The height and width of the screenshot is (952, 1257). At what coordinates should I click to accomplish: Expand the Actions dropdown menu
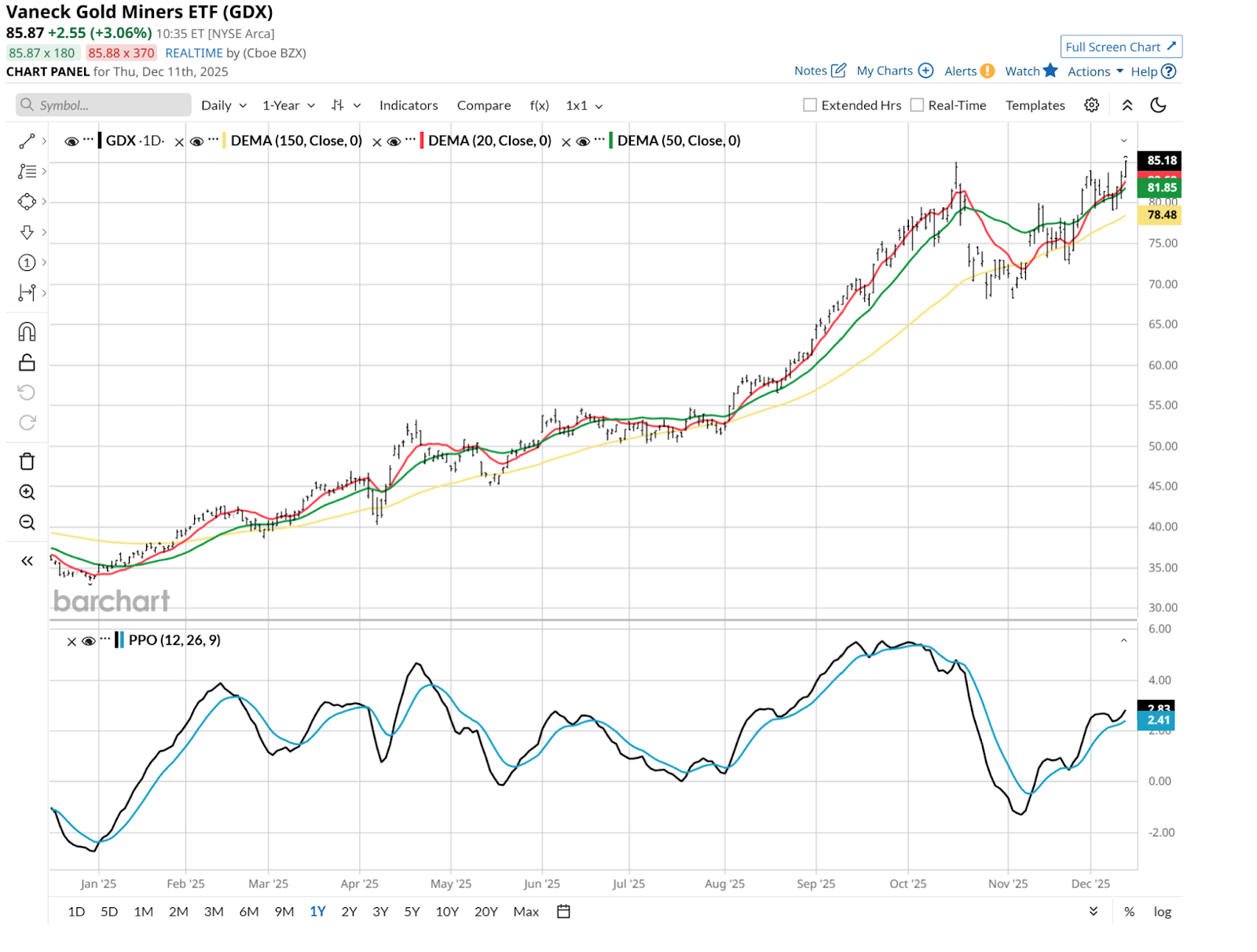pos(1095,71)
